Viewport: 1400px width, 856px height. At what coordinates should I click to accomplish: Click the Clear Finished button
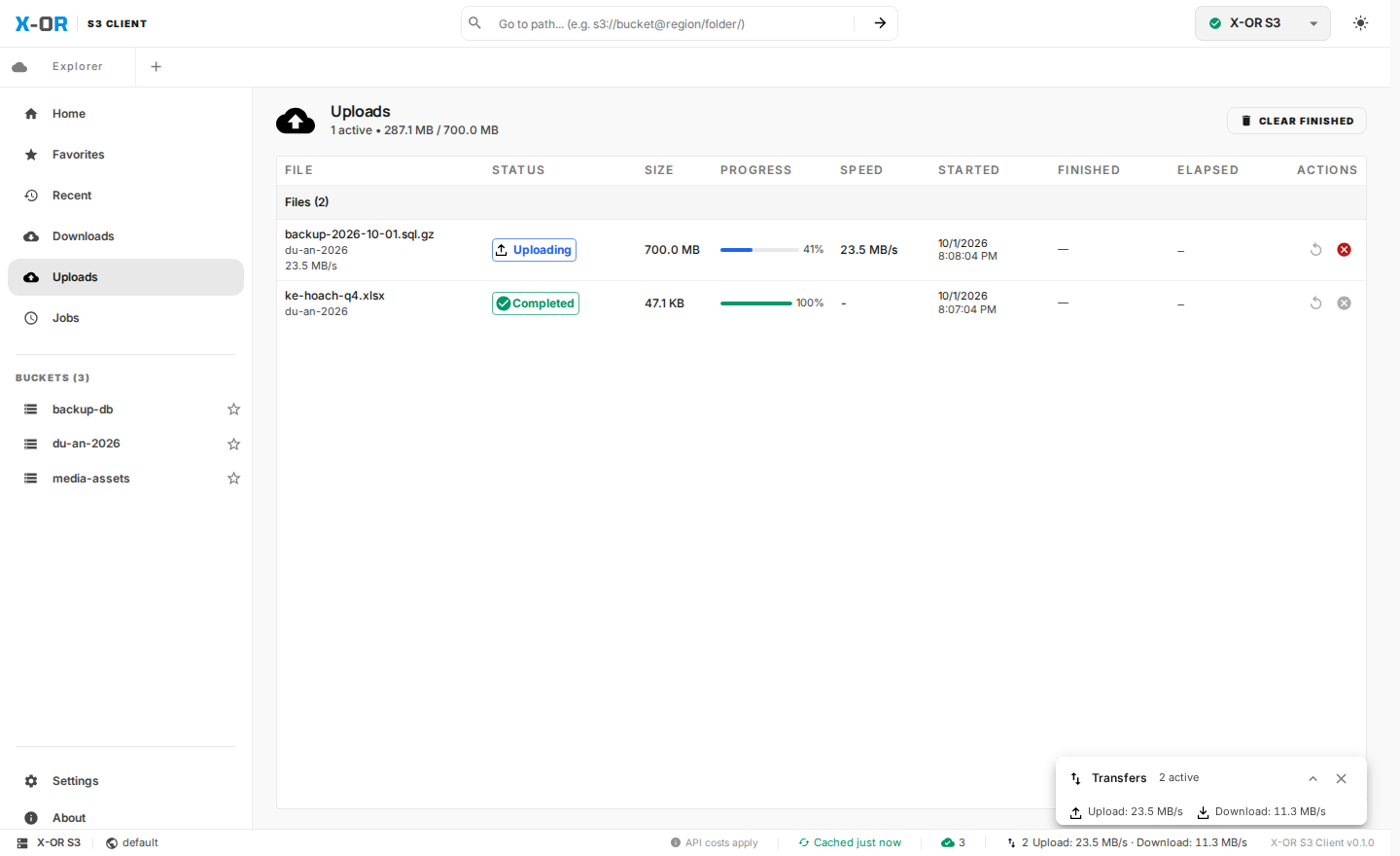1297,121
